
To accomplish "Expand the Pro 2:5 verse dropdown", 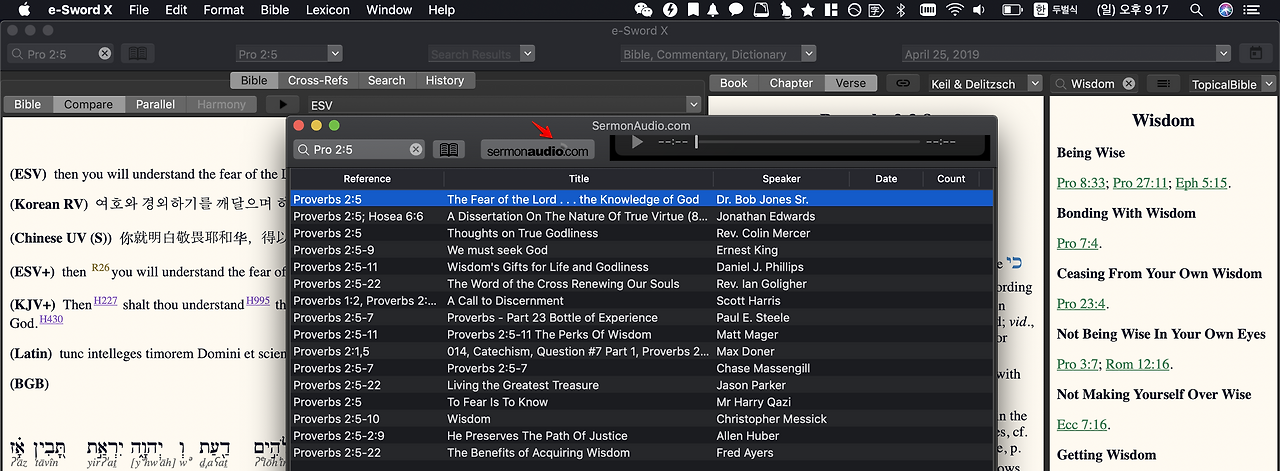I will (334, 54).
